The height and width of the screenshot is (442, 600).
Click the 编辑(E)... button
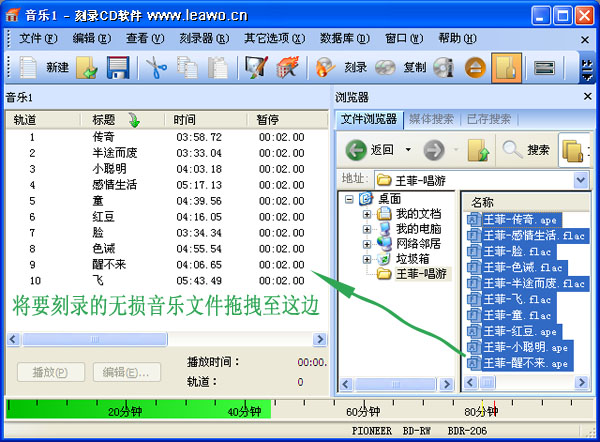click(127, 372)
